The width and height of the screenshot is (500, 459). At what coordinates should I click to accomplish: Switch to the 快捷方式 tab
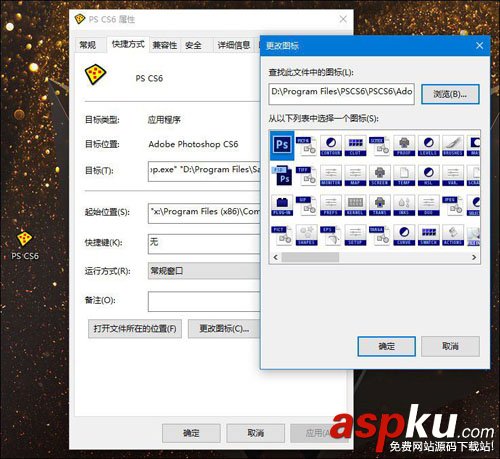point(128,44)
